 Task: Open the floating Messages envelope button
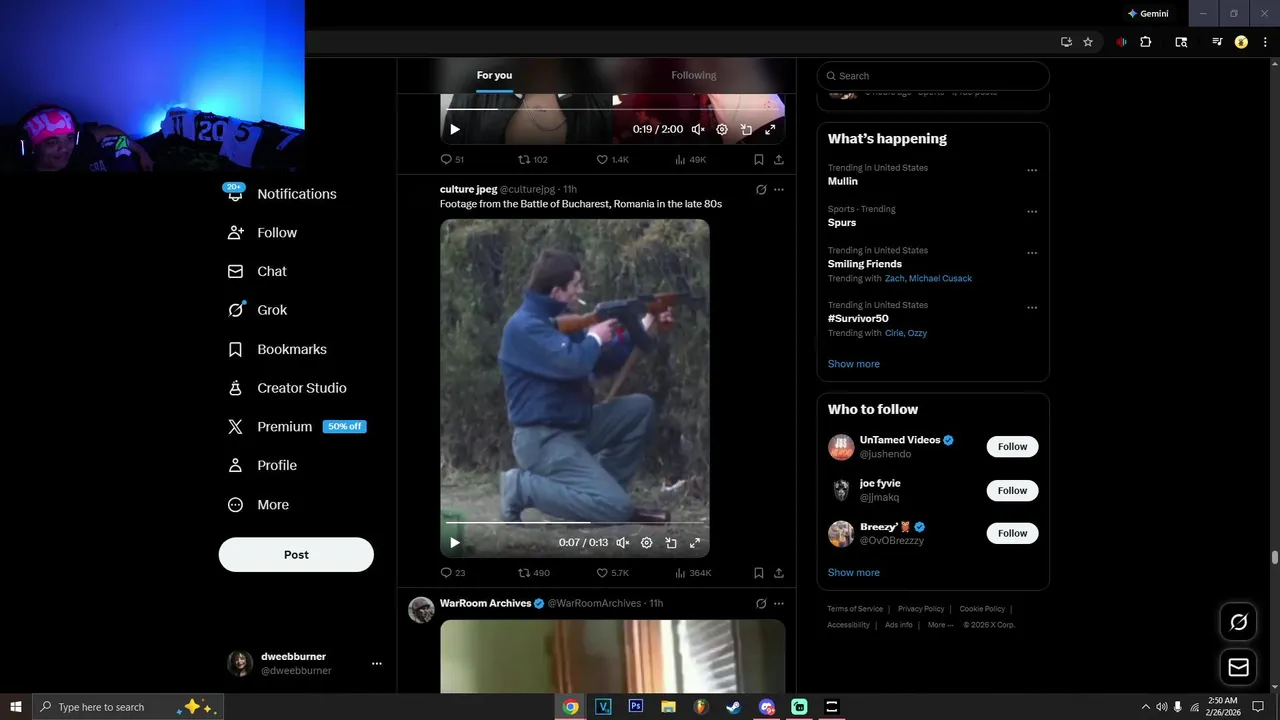pyautogui.click(x=1239, y=667)
